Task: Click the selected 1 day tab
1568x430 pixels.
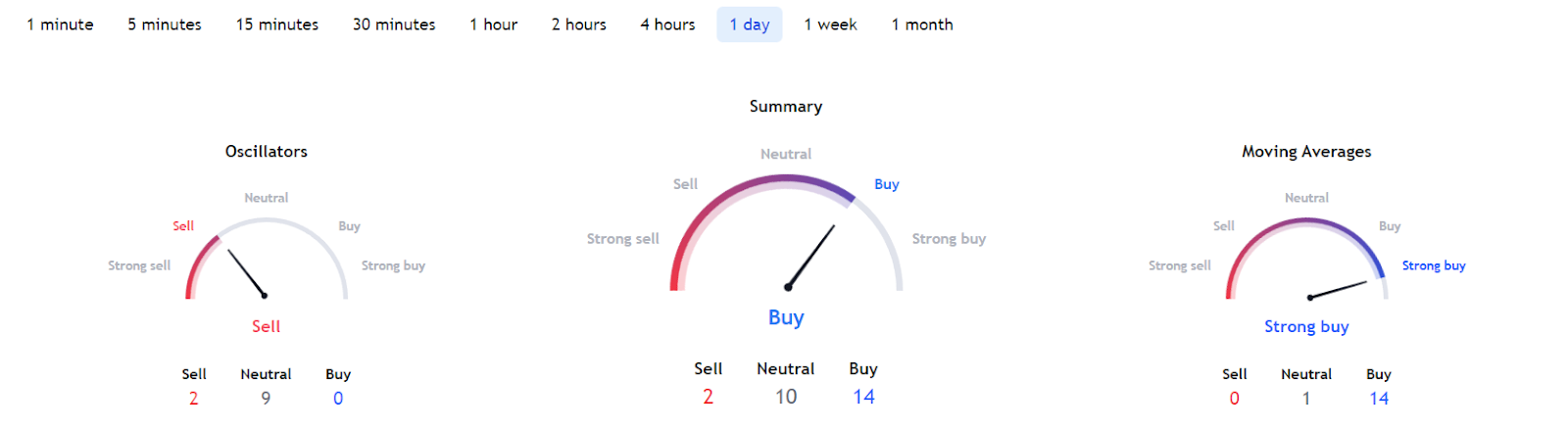Action: [749, 24]
